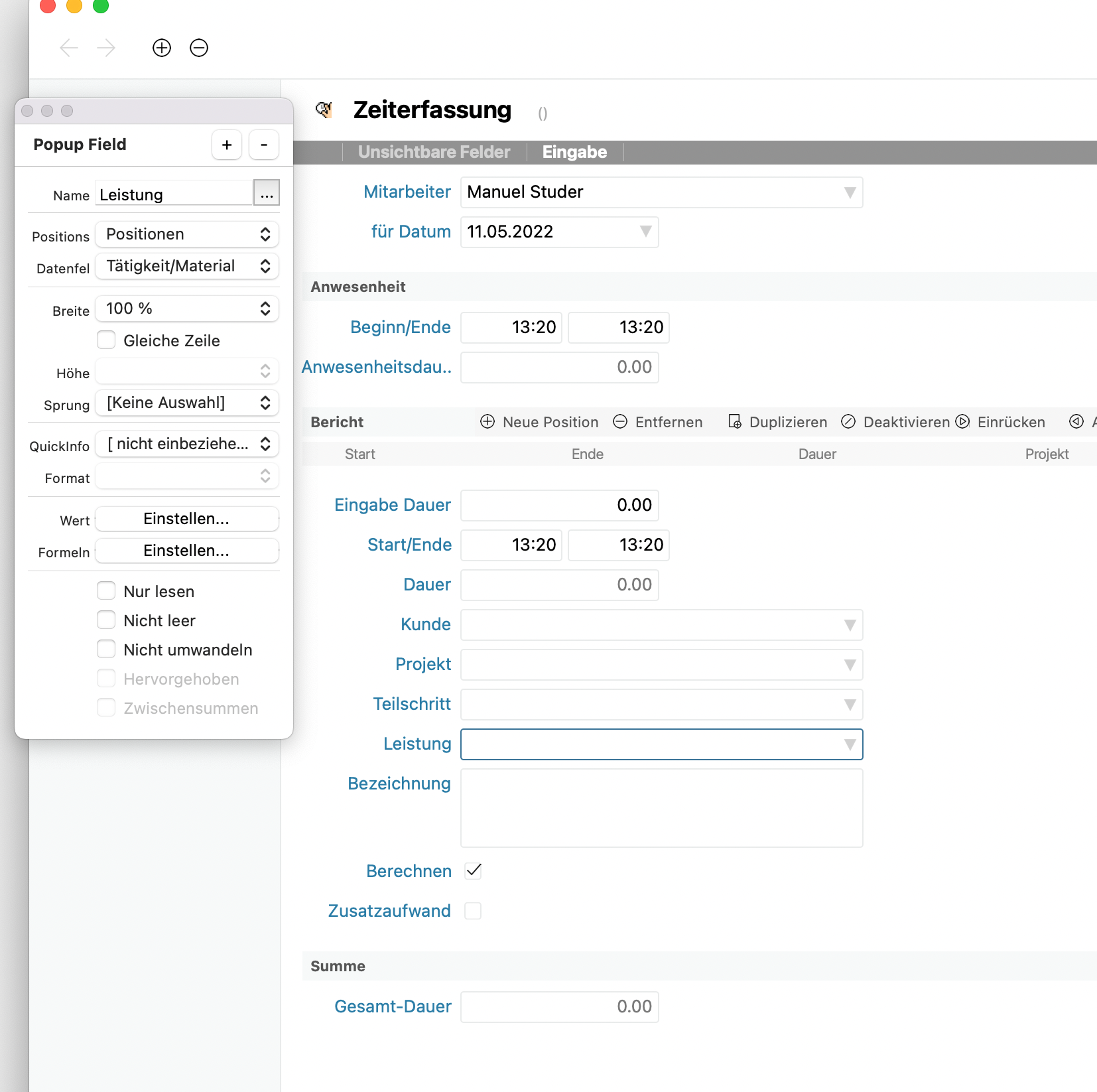Open the Sprung Keine Auswahl selector

point(187,403)
